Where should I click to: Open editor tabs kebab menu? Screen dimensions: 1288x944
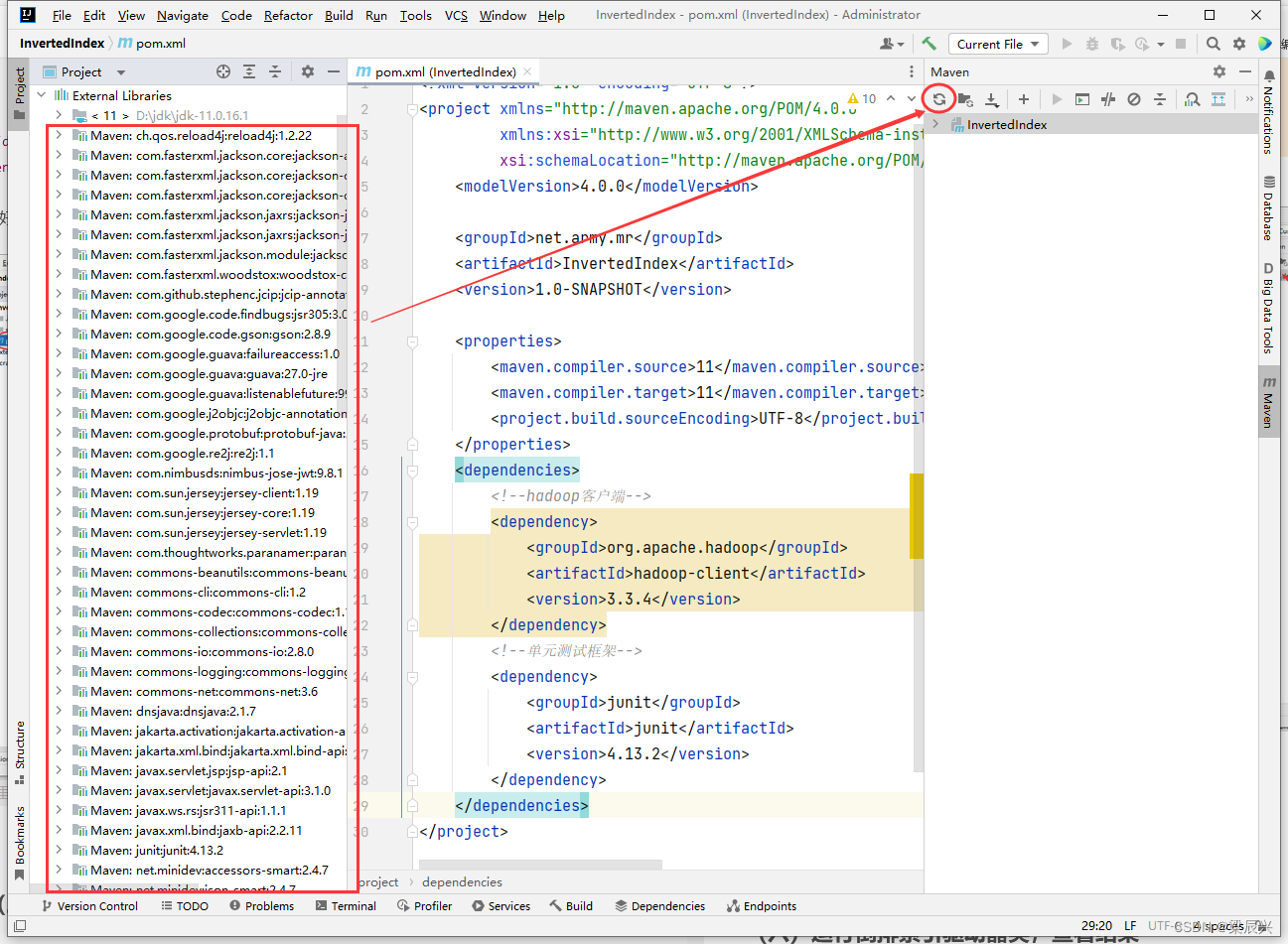coord(912,71)
